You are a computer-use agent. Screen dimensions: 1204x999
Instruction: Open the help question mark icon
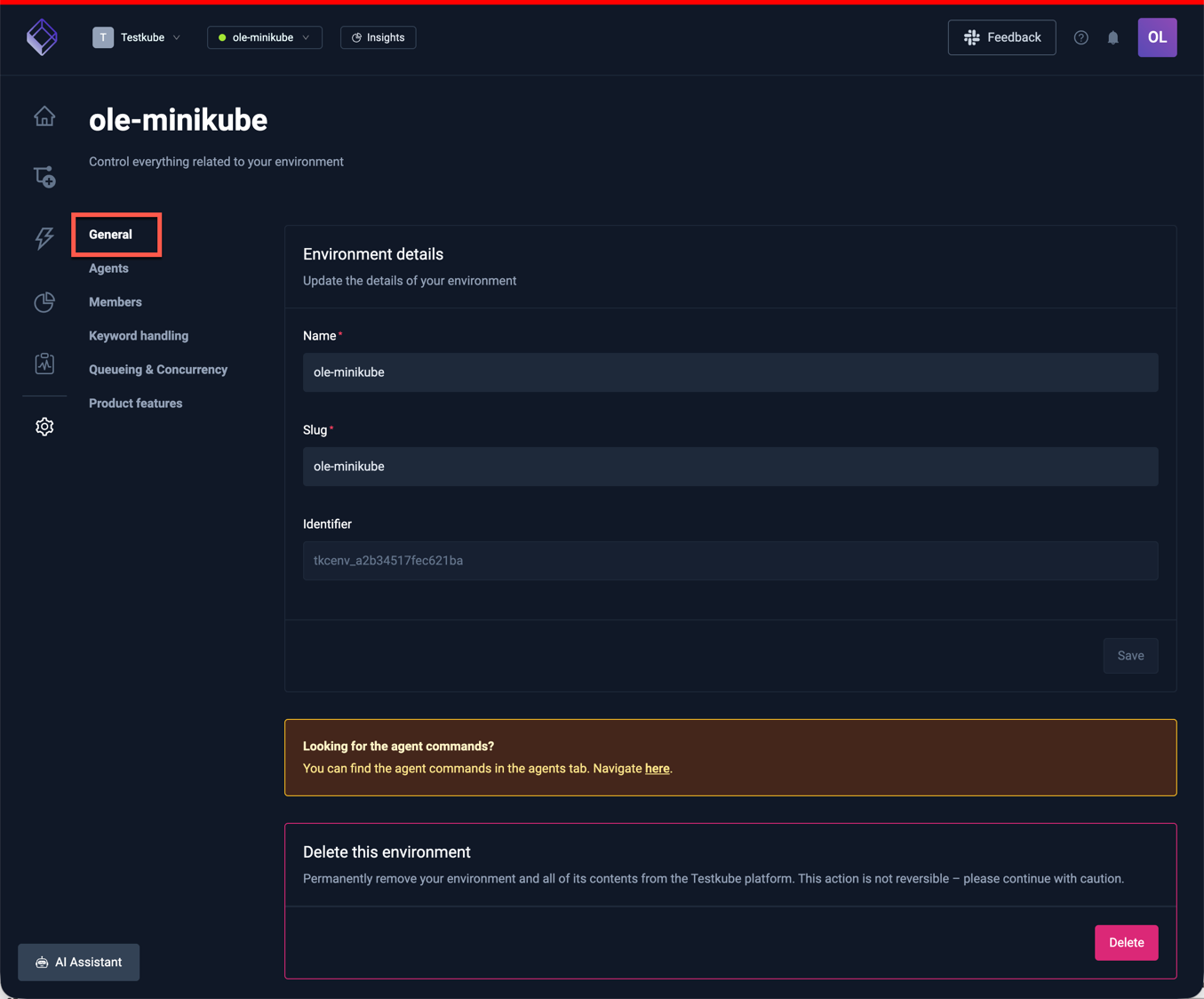1080,37
